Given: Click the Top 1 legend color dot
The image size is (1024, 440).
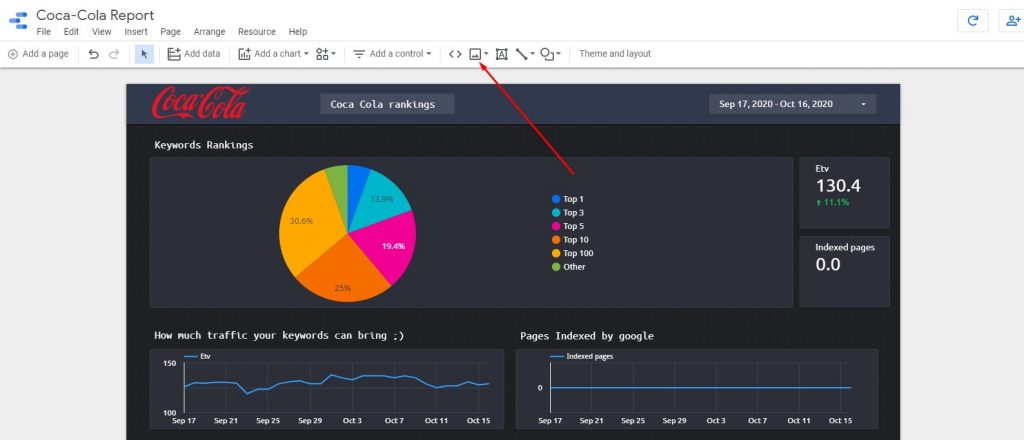Looking at the screenshot, I should [x=556, y=199].
